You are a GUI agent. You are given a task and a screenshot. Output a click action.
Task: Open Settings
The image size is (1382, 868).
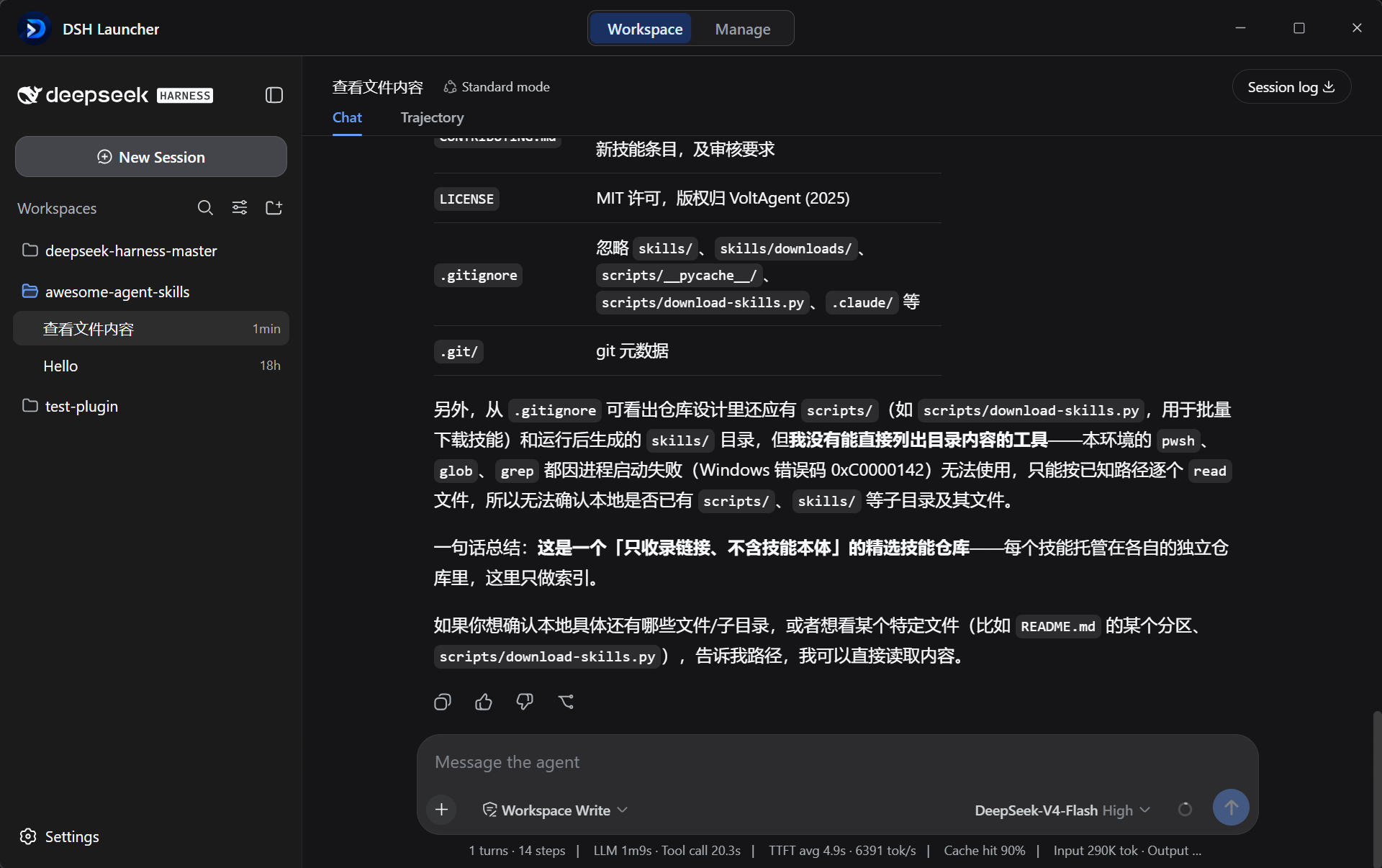coord(59,836)
